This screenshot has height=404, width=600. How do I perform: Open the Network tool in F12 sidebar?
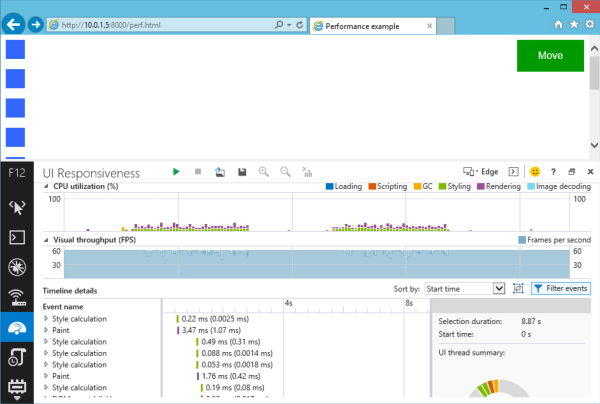coord(17,297)
